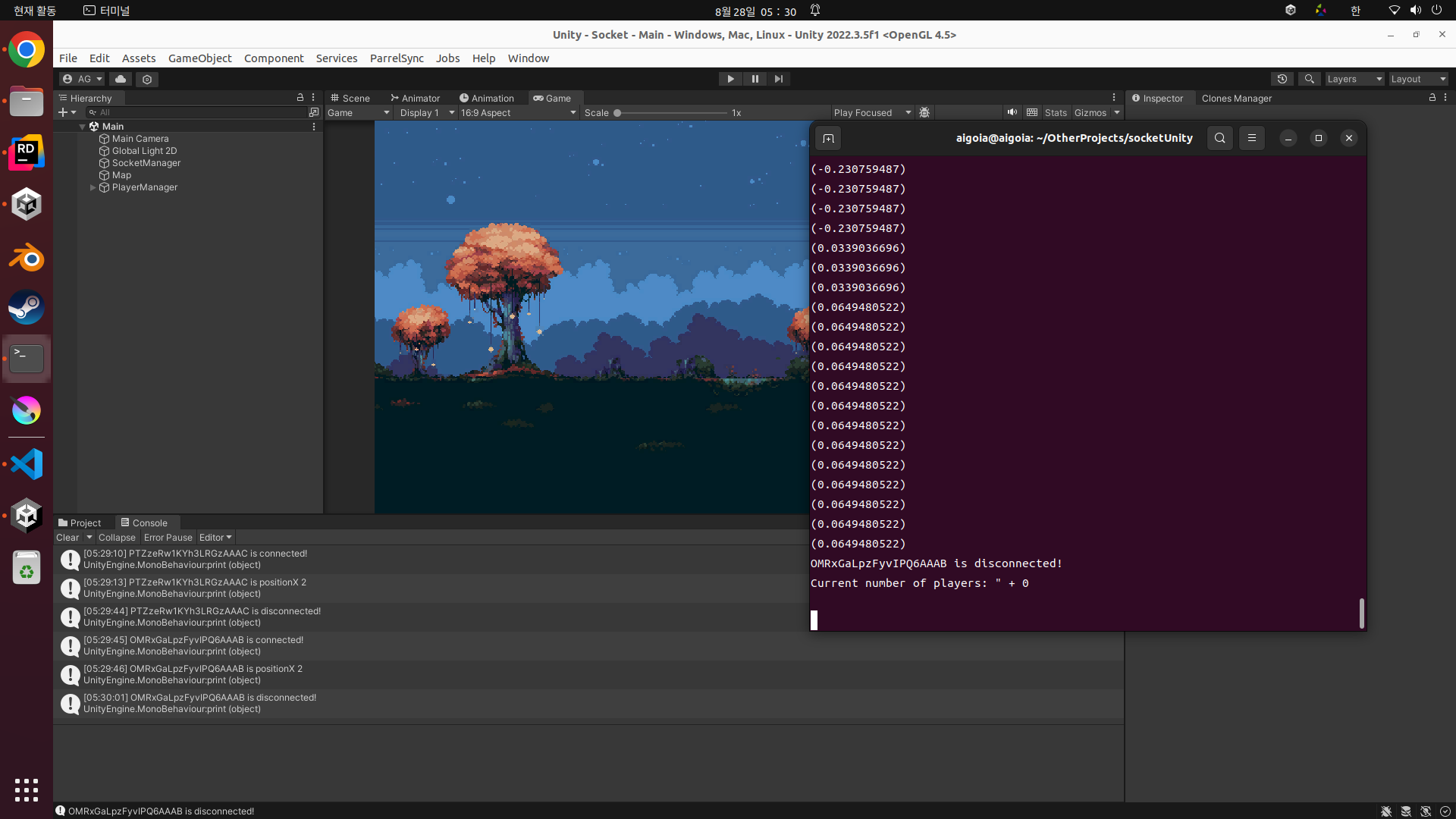This screenshot has height=819, width=1456.
Task: Mute the Game view audio
Action: 1012,112
